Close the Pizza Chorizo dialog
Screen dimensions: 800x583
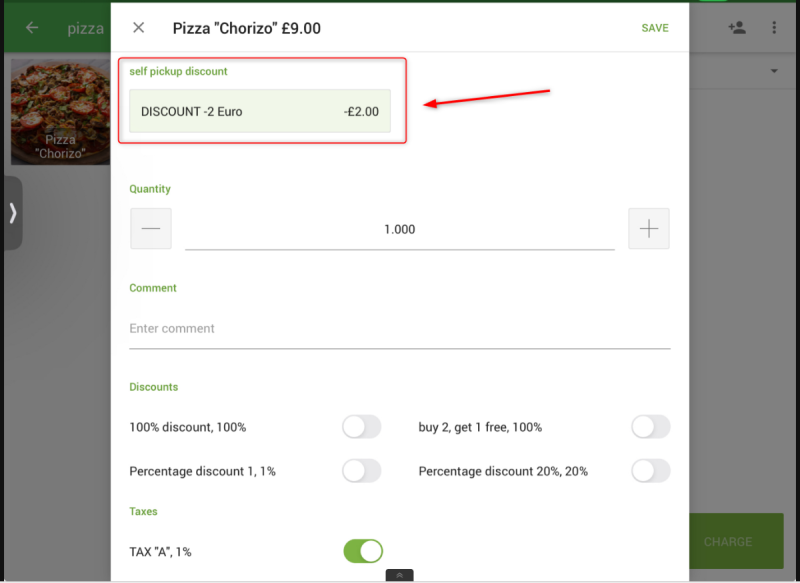(x=139, y=28)
